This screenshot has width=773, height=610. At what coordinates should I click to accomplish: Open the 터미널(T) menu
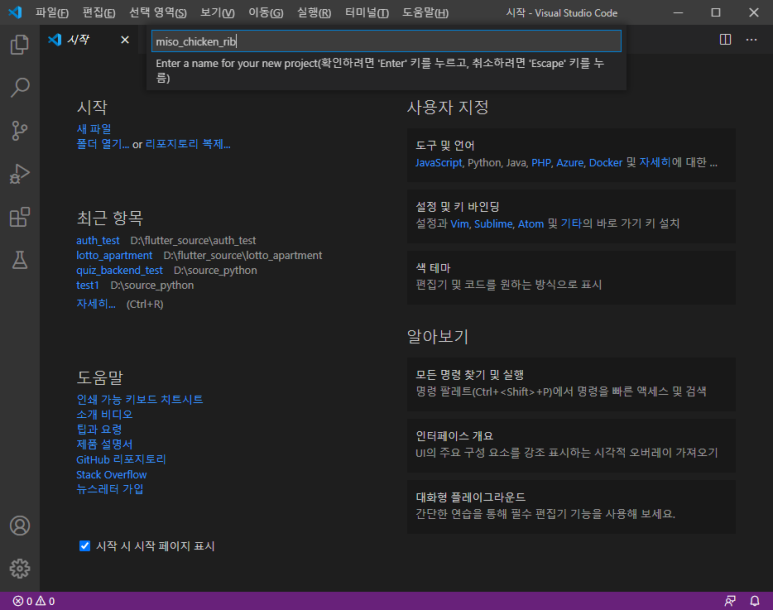tap(367, 13)
